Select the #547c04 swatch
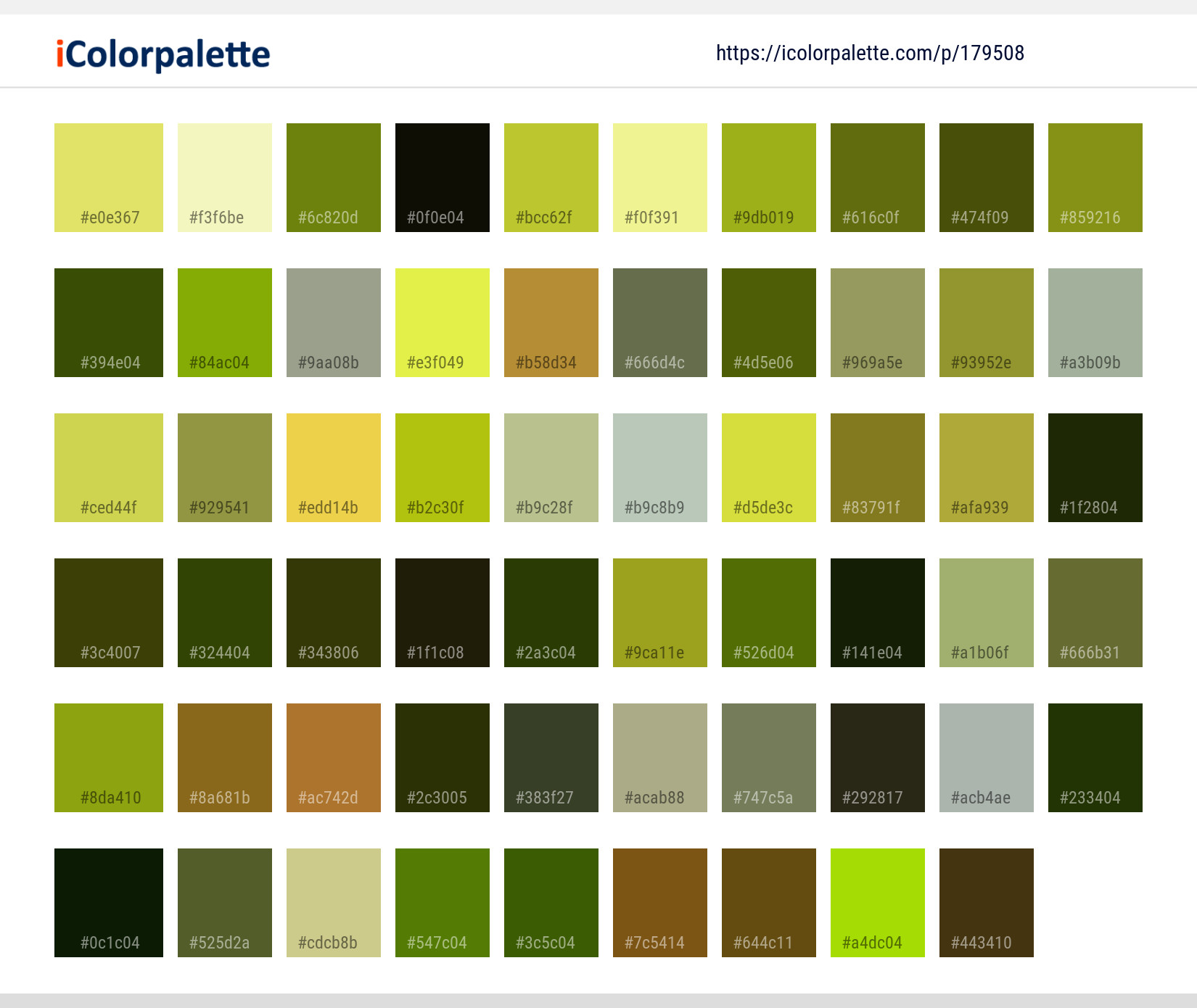1197x1008 pixels. pyautogui.click(x=443, y=903)
